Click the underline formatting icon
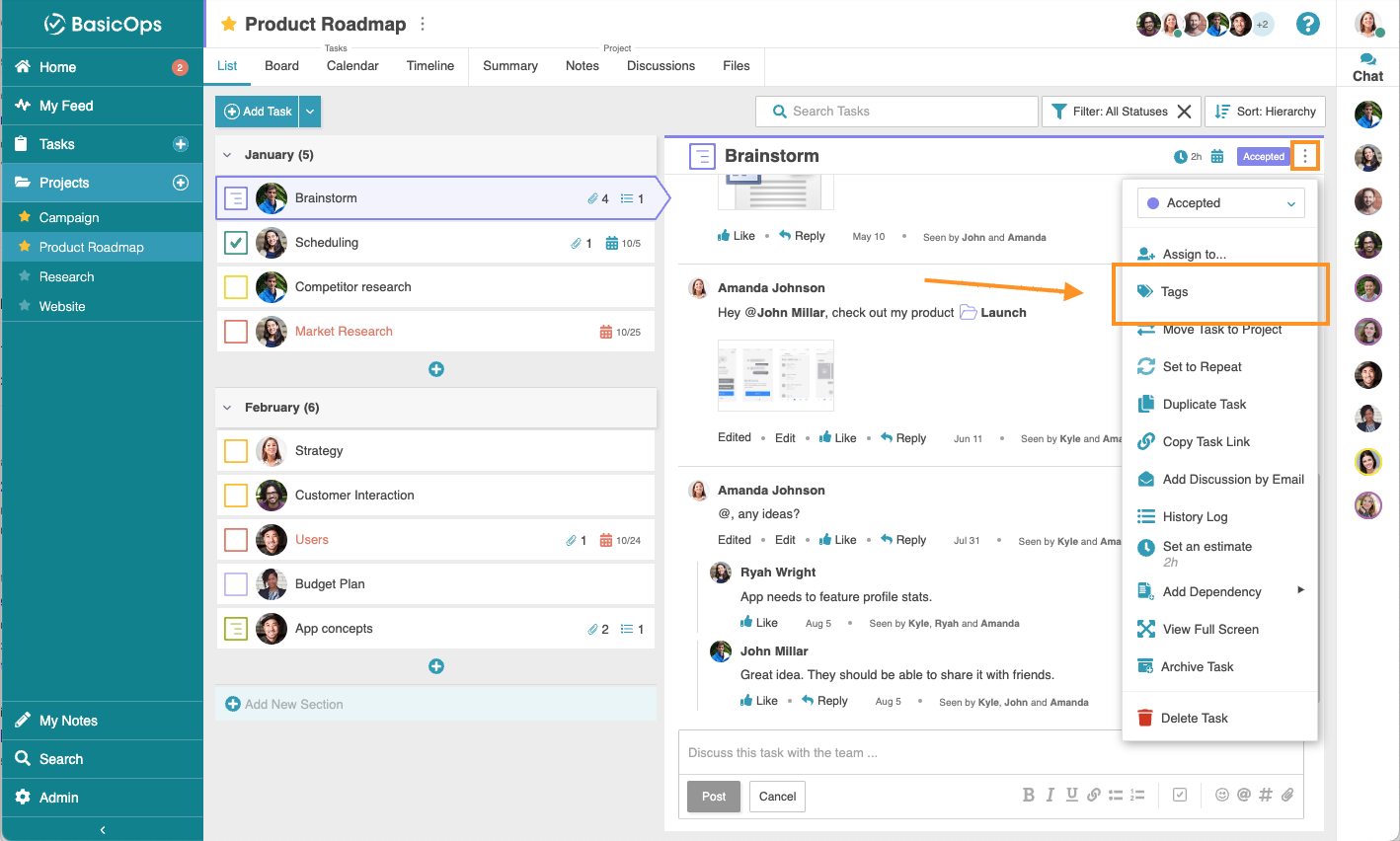The image size is (1400, 841). (1071, 795)
